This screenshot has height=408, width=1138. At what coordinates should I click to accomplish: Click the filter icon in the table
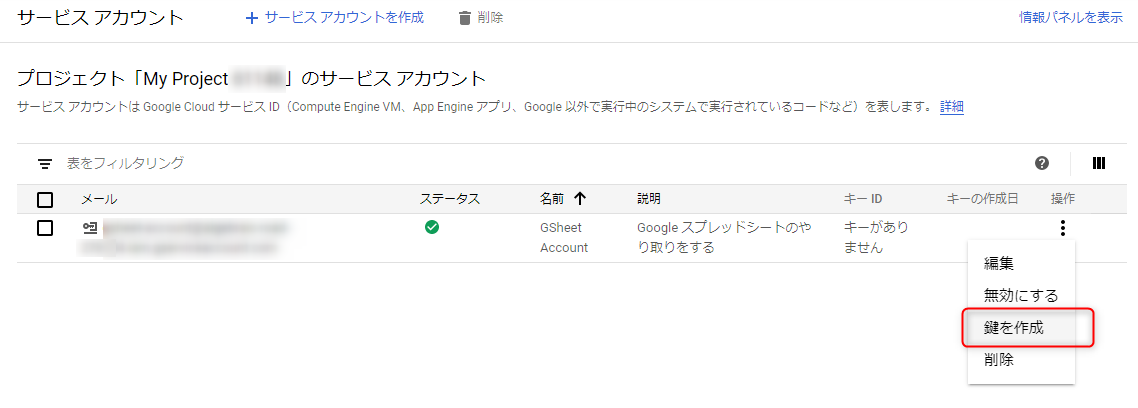pos(45,163)
